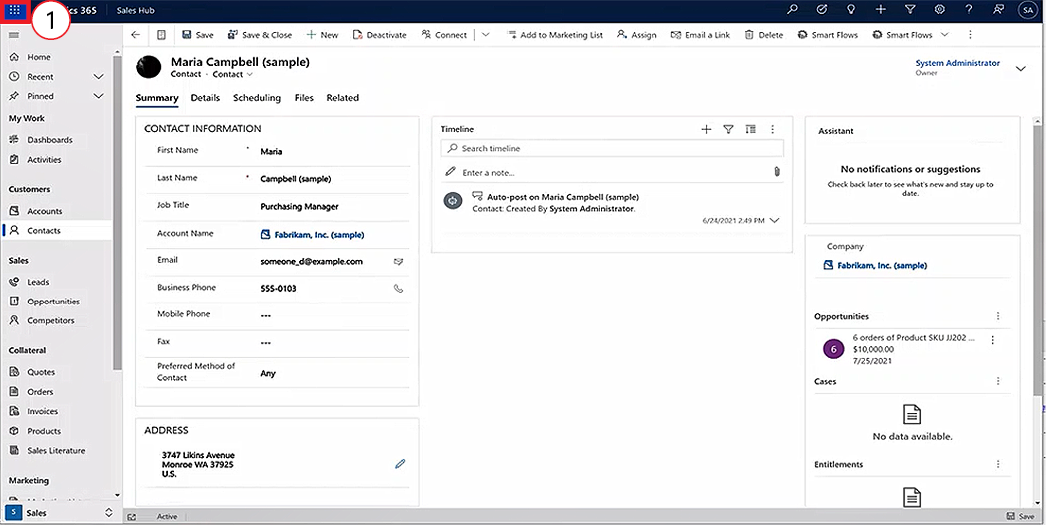This screenshot has width=1050, height=525.
Task: Switch to the Files tab
Action: click(x=304, y=98)
